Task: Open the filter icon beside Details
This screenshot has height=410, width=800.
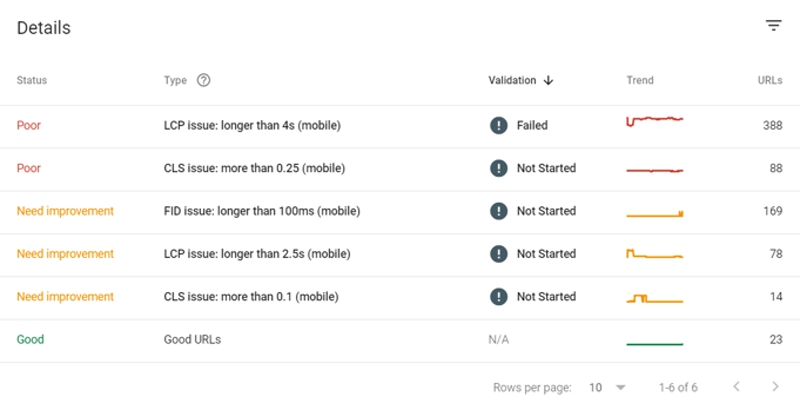Action: 773,26
